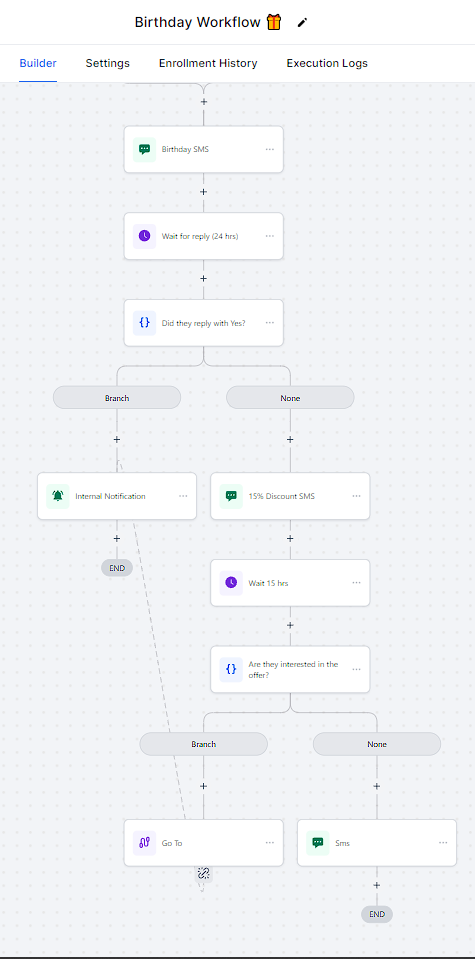Screen dimensions: 475x959
Task: Switch to the Builder tab
Action: (38, 64)
